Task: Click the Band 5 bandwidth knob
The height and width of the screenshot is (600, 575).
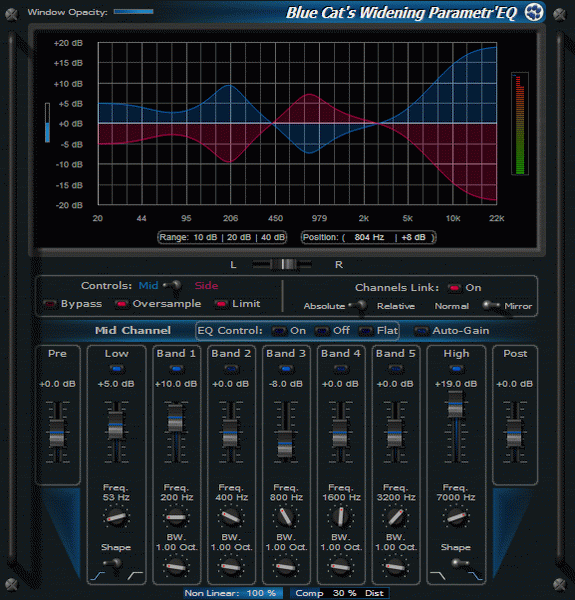Action: [395, 567]
